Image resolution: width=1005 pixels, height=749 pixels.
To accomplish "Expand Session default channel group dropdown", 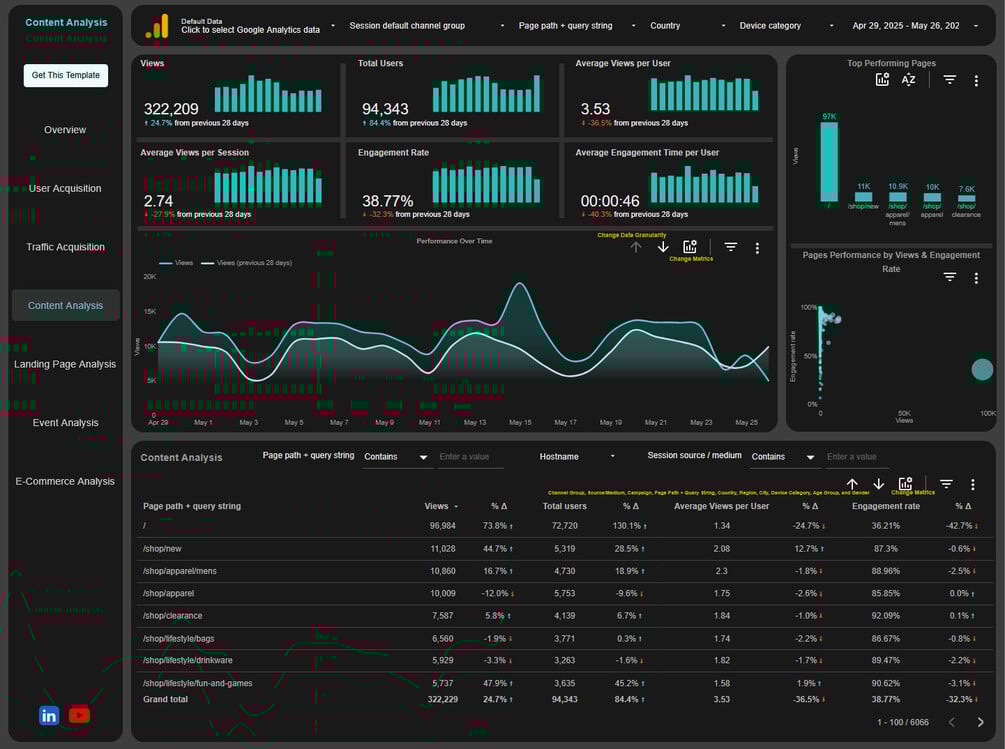I will click(x=426, y=26).
